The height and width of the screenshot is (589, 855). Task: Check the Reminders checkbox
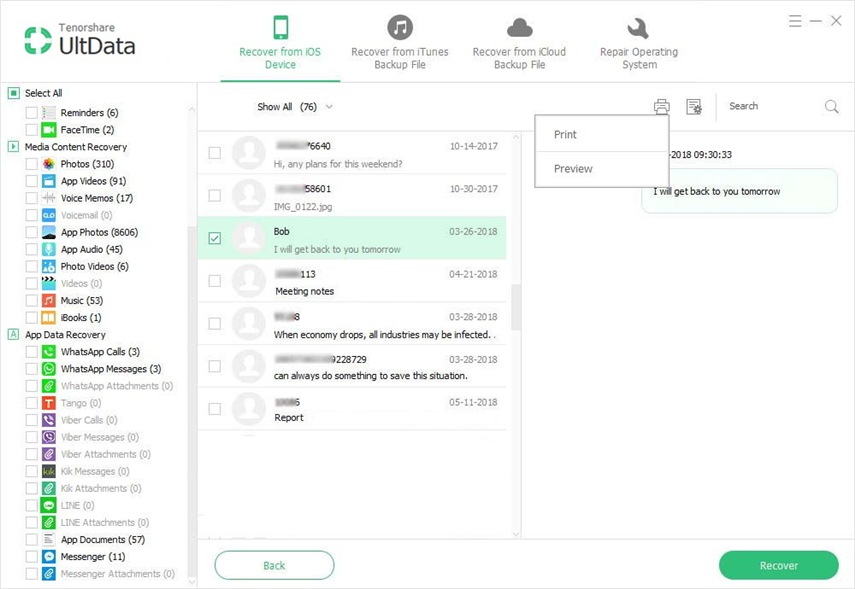click(x=32, y=113)
